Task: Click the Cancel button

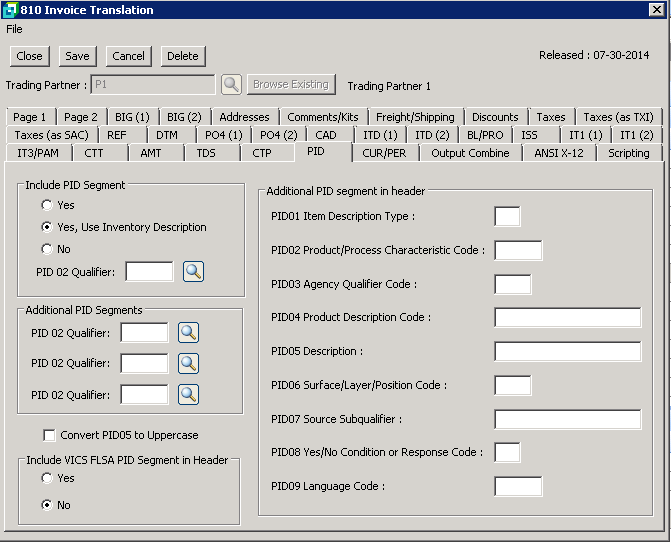Action: (128, 56)
